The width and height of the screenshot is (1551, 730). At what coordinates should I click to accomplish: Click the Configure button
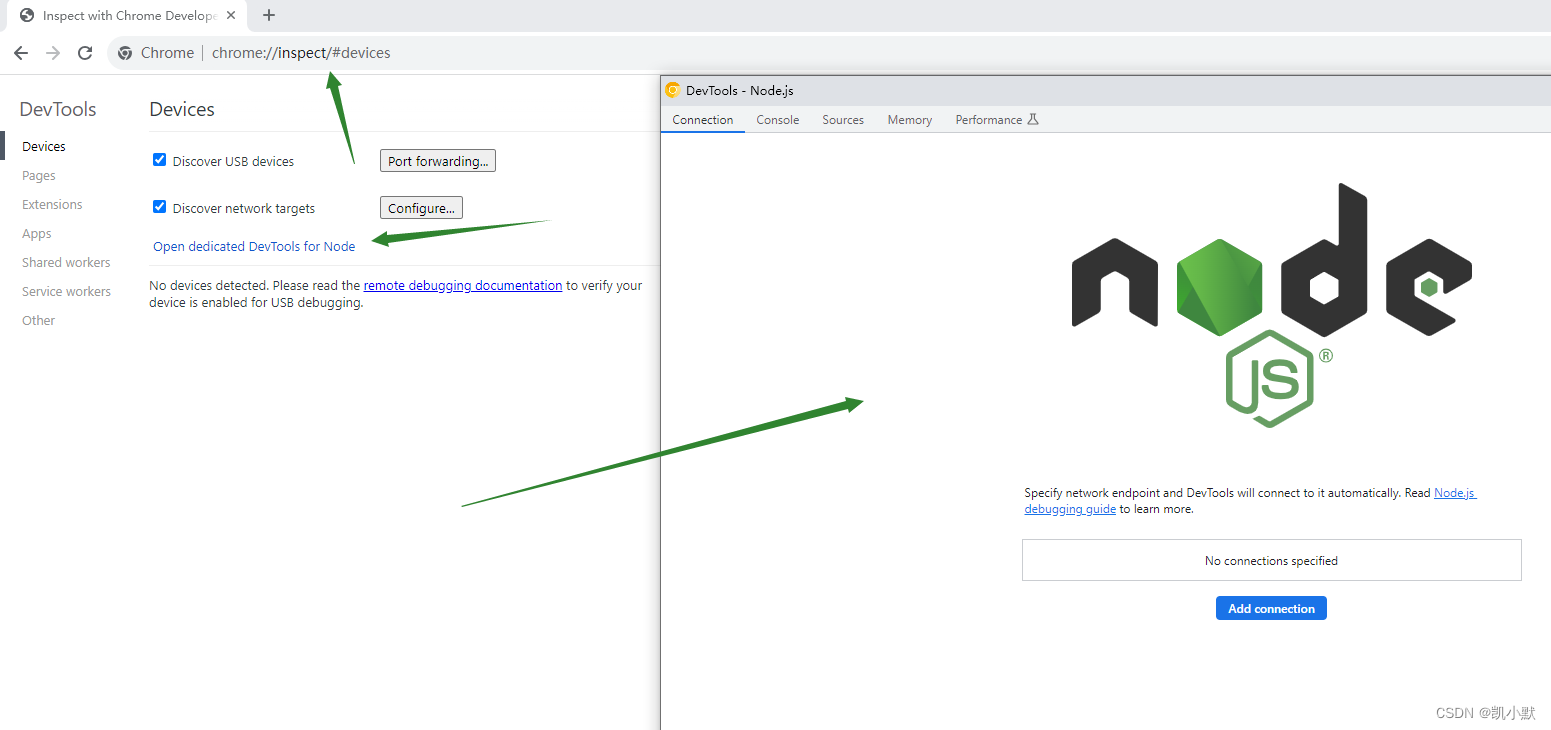421,208
